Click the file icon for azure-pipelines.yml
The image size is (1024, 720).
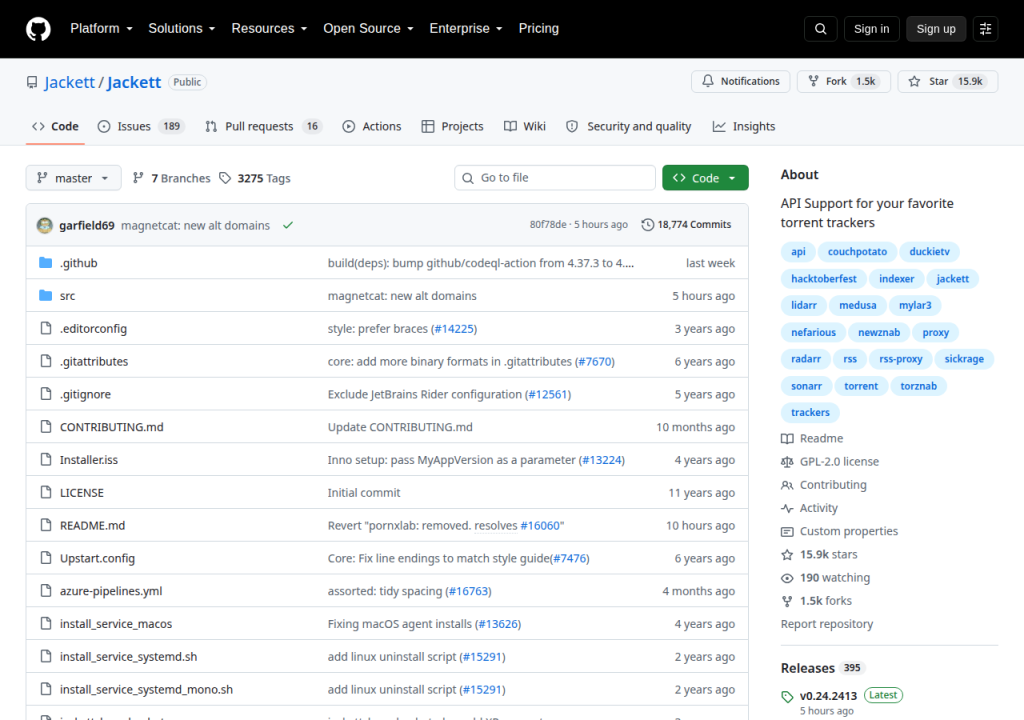tap(46, 591)
